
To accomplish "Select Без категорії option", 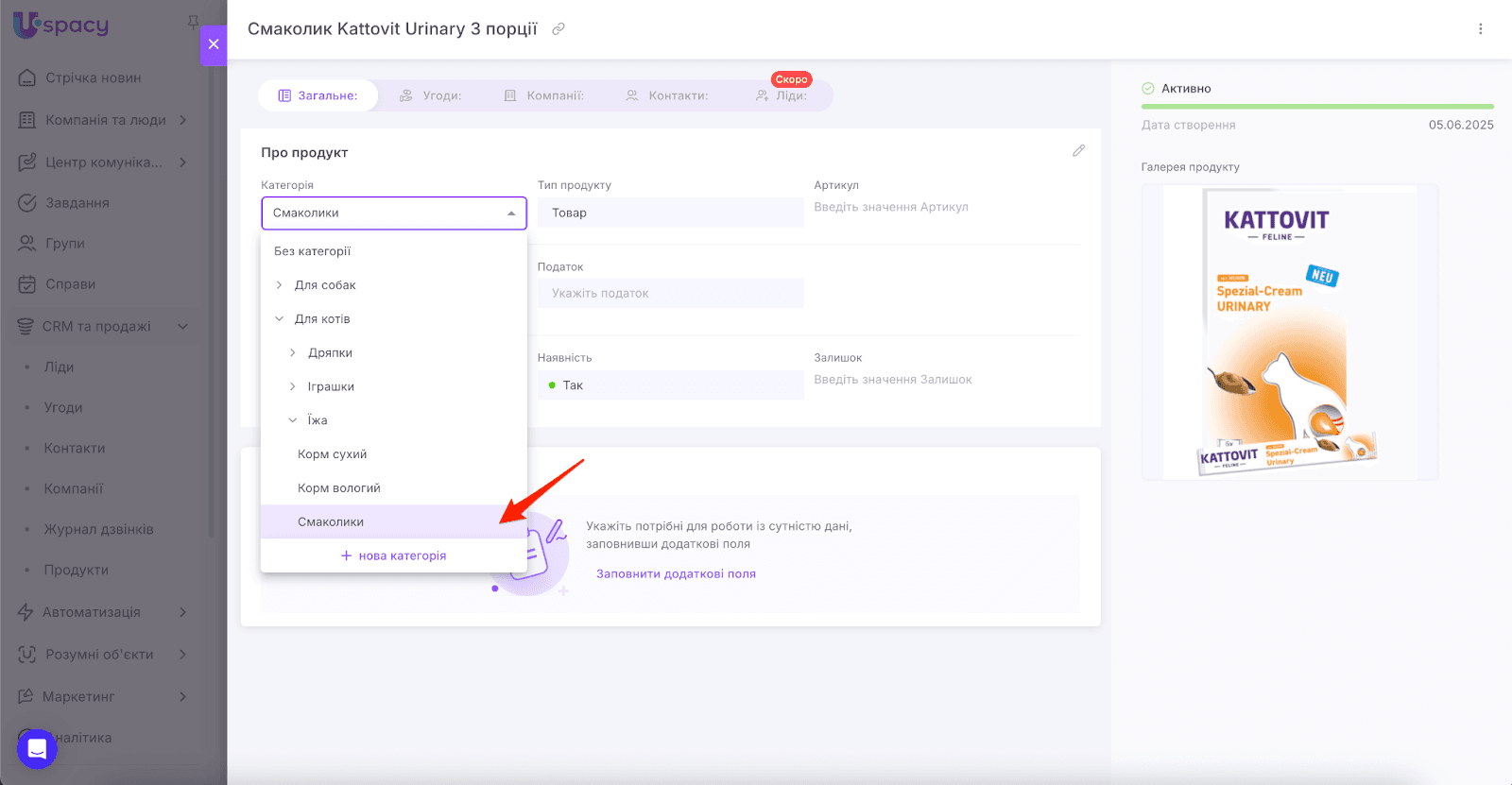I will click(394, 251).
